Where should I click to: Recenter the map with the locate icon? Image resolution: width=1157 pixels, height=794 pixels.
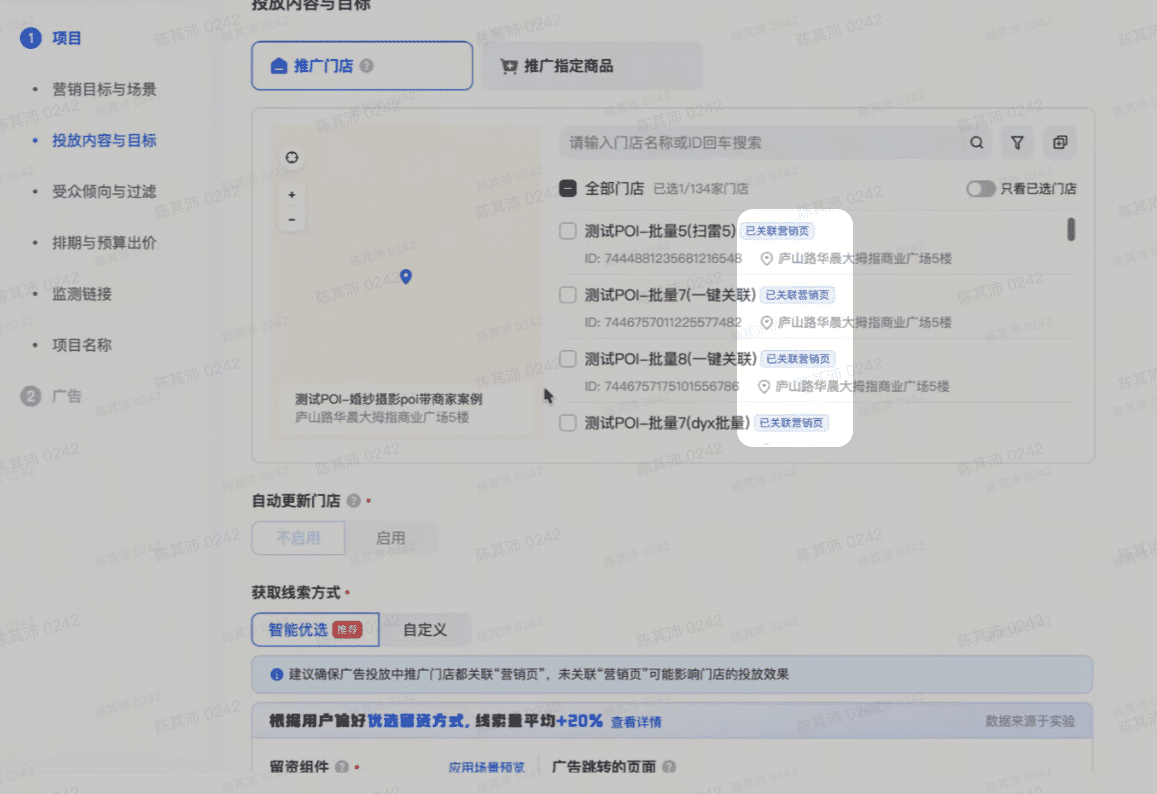click(291, 158)
